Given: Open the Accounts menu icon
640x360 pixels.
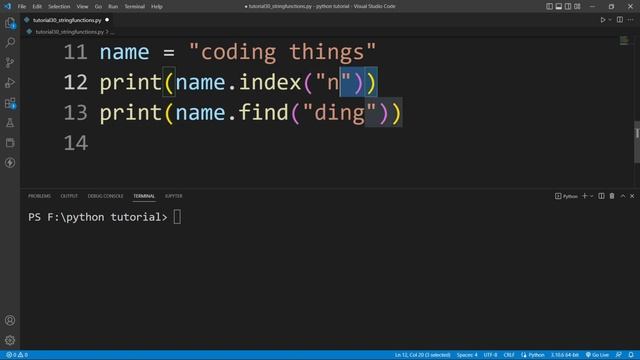Looking at the screenshot, I should [x=10, y=320].
